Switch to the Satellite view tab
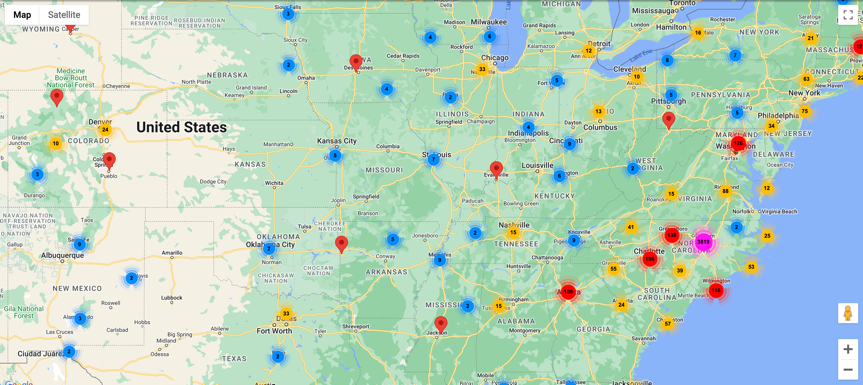The height and width of the screenshot is (385, 863). (x=64, y=15)
